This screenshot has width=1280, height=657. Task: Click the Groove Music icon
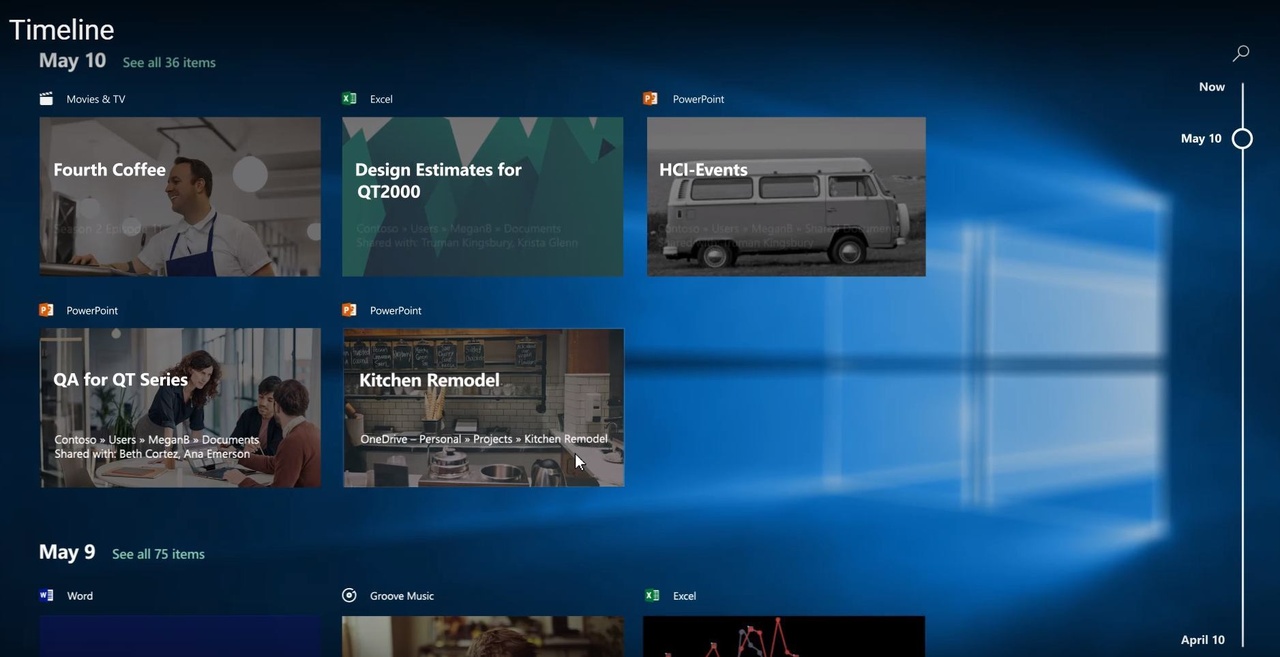pos(349,595)
